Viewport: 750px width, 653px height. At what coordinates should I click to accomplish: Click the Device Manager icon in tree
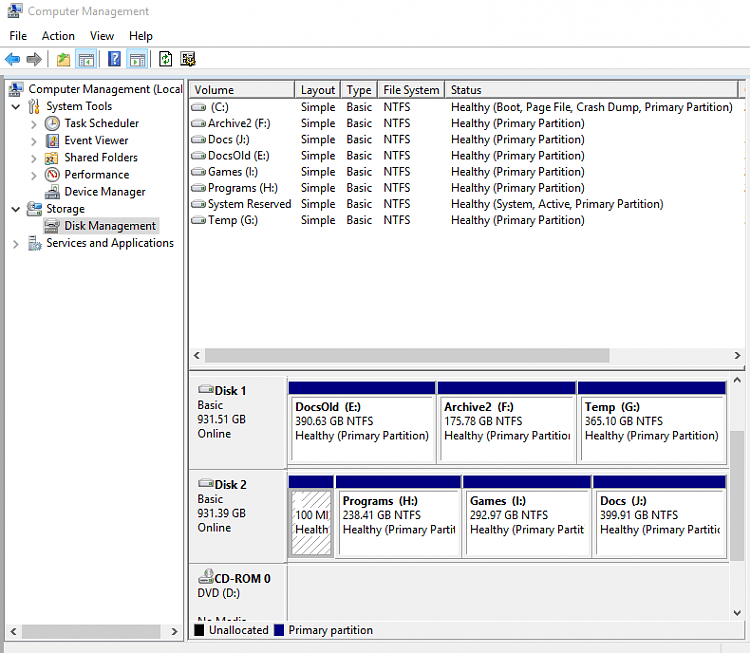click(x=52, y=192)
